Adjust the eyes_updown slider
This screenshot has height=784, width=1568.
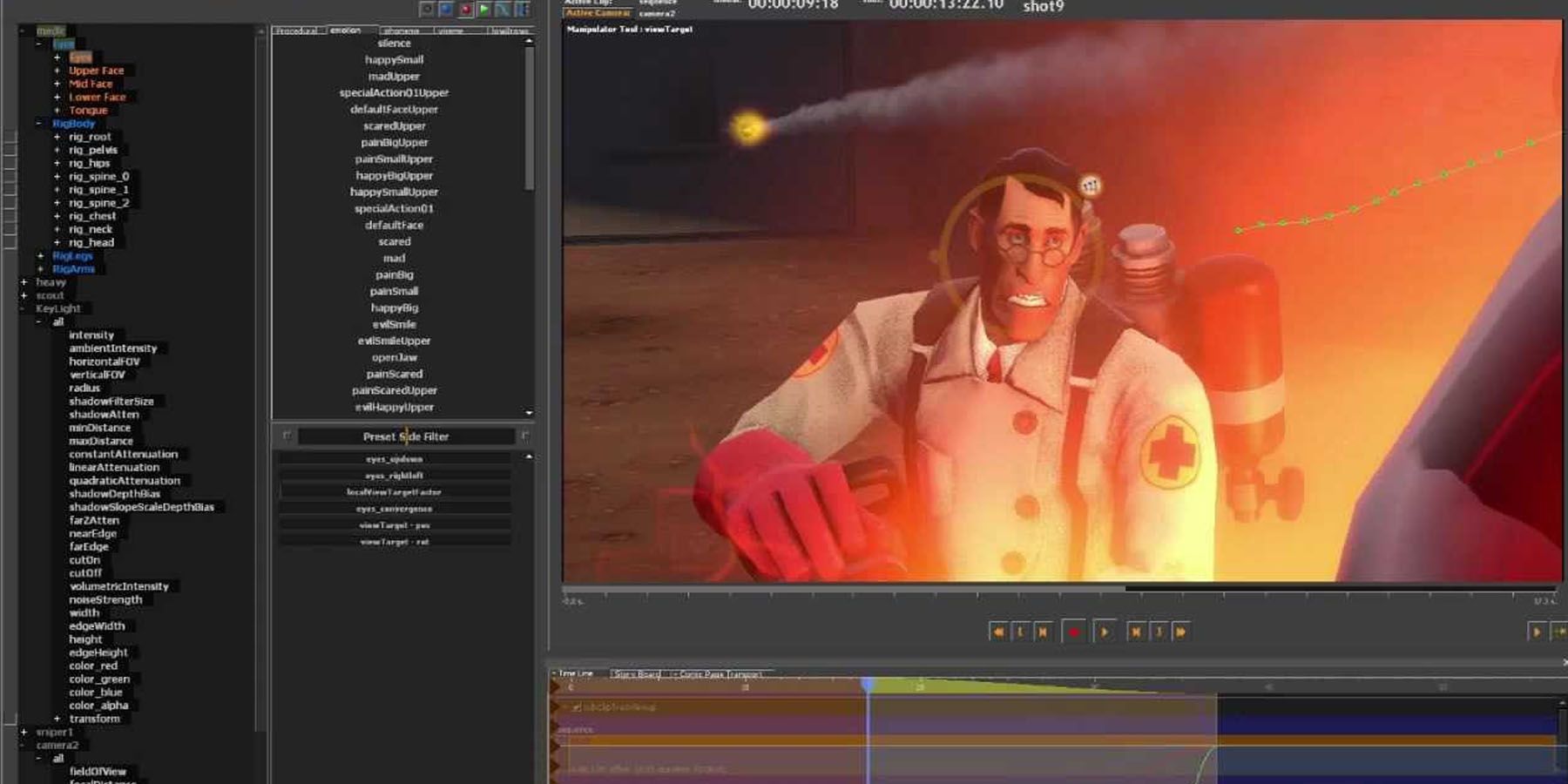[395, 459]
